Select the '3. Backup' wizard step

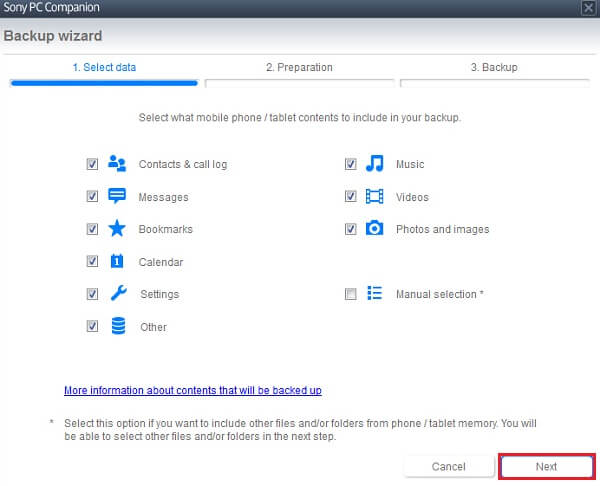[493, 68]
